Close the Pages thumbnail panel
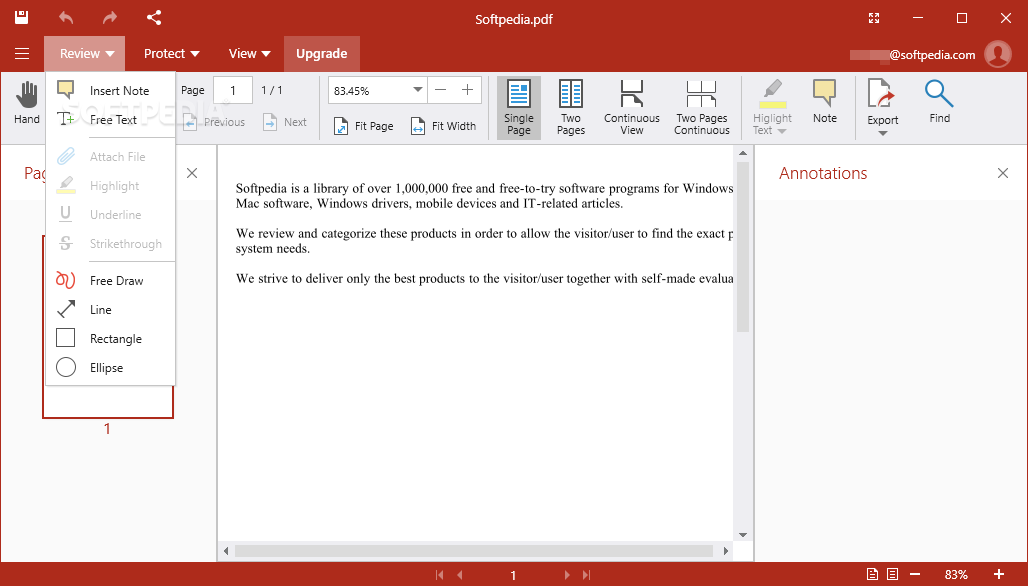This screenshot has width=1028, height=586. (192, 173)
